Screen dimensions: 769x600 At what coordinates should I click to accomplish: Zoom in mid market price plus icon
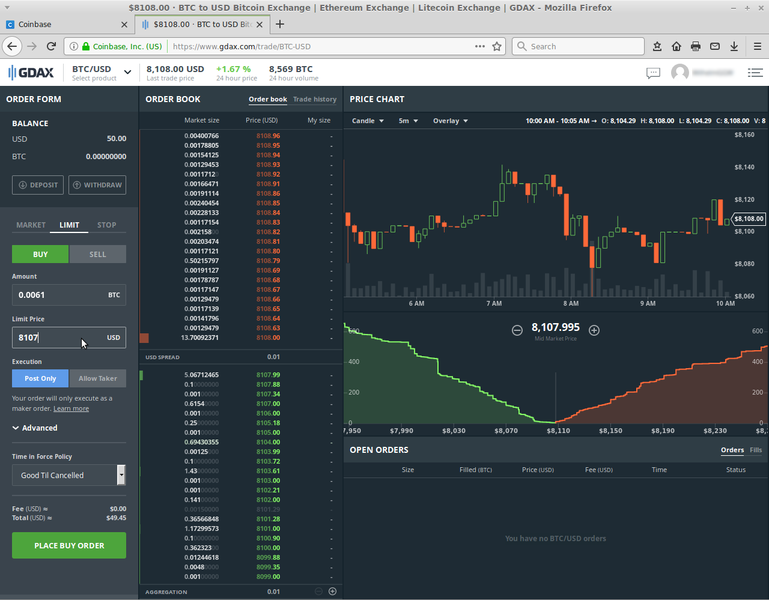[594, 330]
